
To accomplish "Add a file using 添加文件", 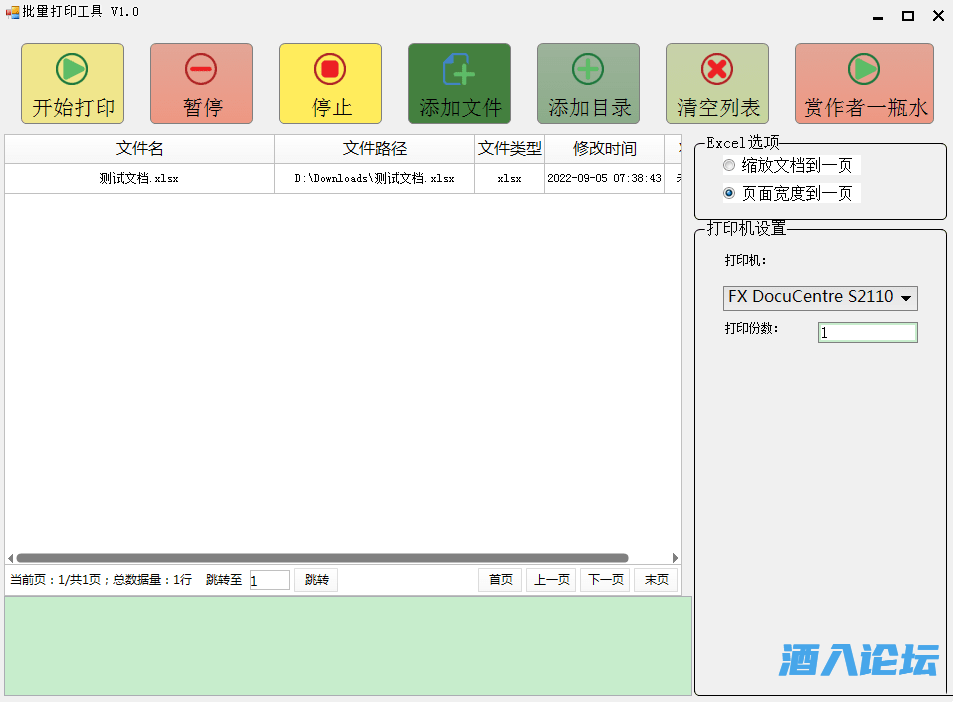I will tap(459, 84).
